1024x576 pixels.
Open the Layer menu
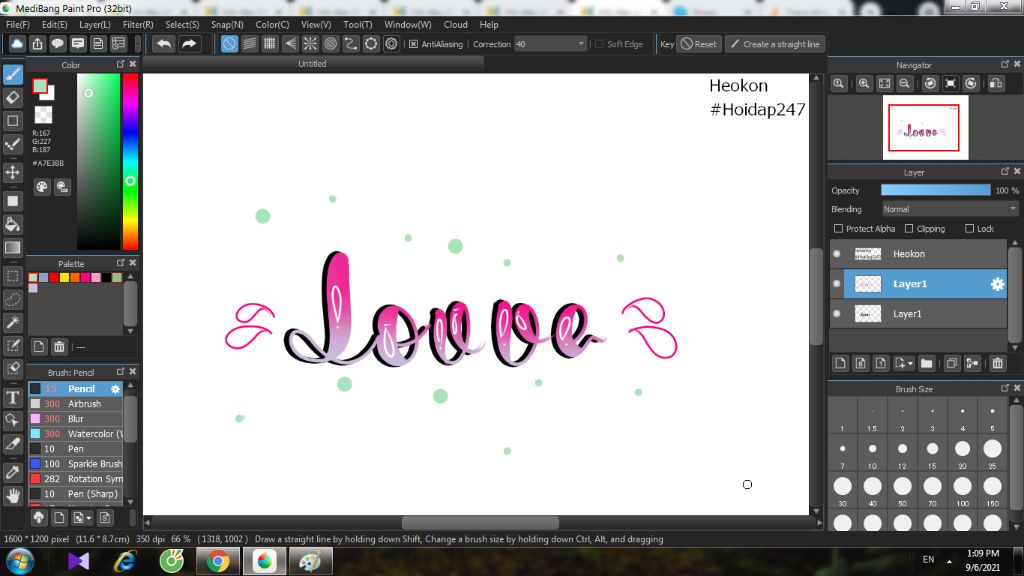95,24
